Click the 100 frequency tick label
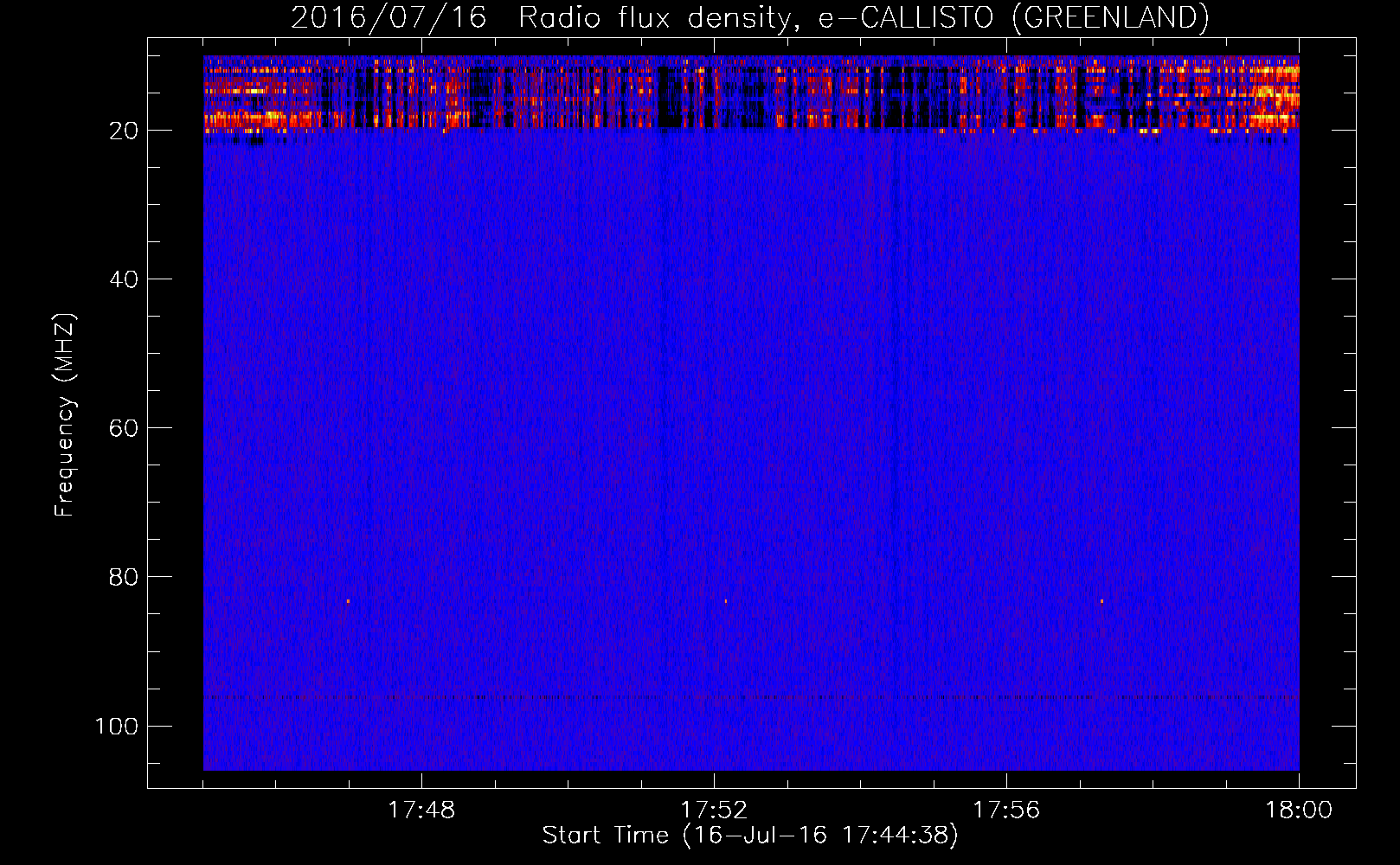The image size is (1400, 865). tap(117, 726)
